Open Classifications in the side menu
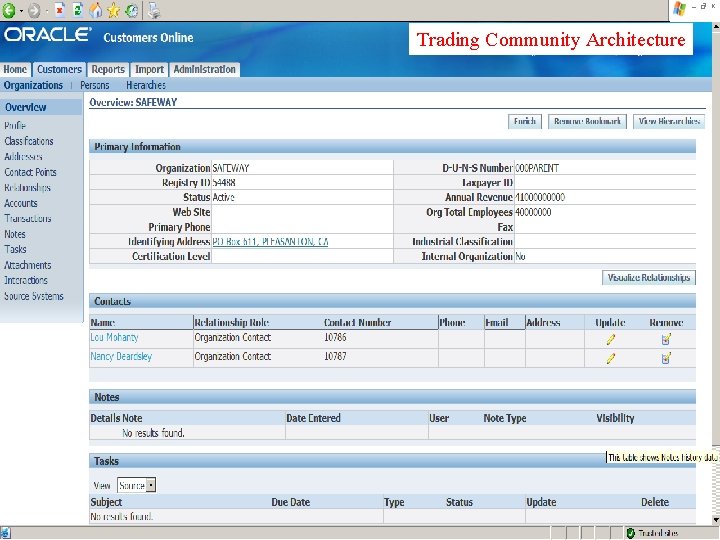720x540 pixels. (x=28, y=141)
